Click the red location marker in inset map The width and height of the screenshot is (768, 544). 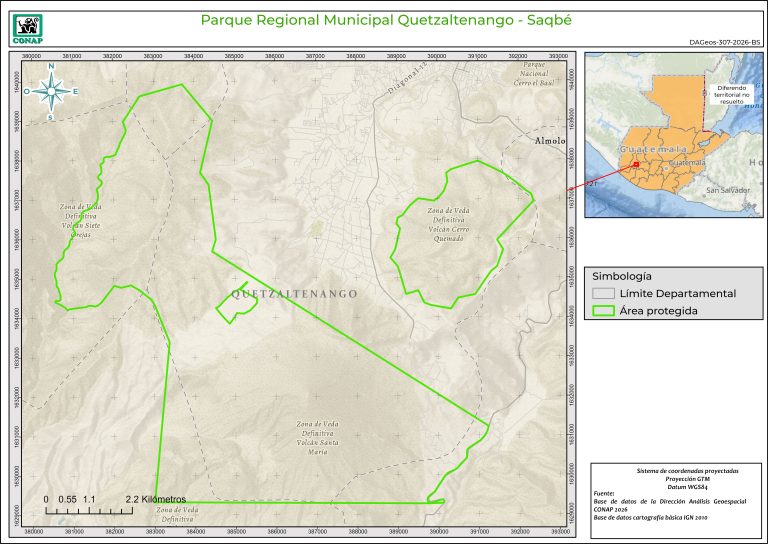[635, 167]
